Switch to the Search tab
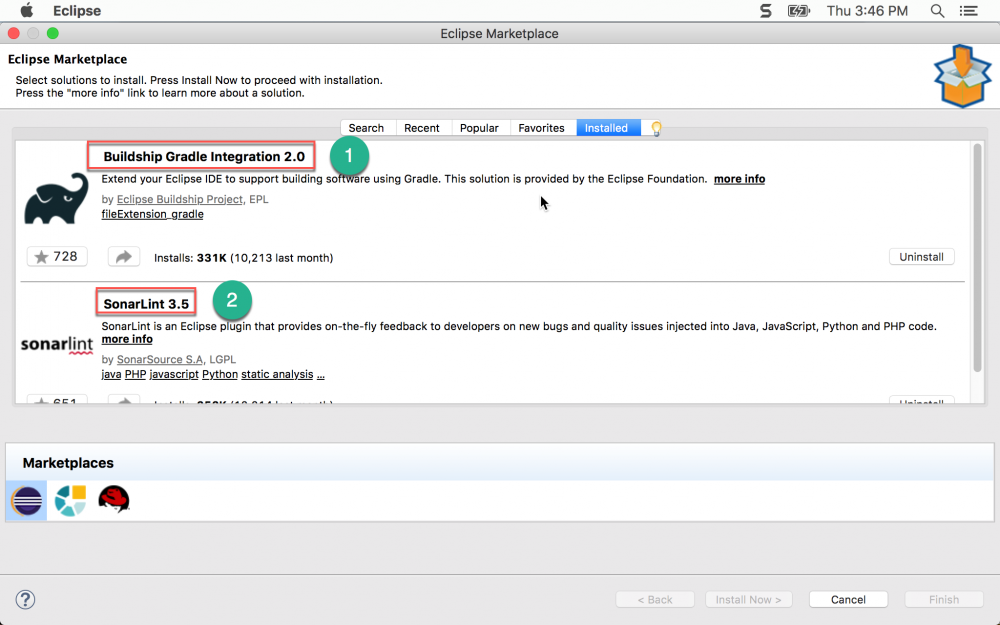This screenshot has height=625, width=1000. click(367, 128)
